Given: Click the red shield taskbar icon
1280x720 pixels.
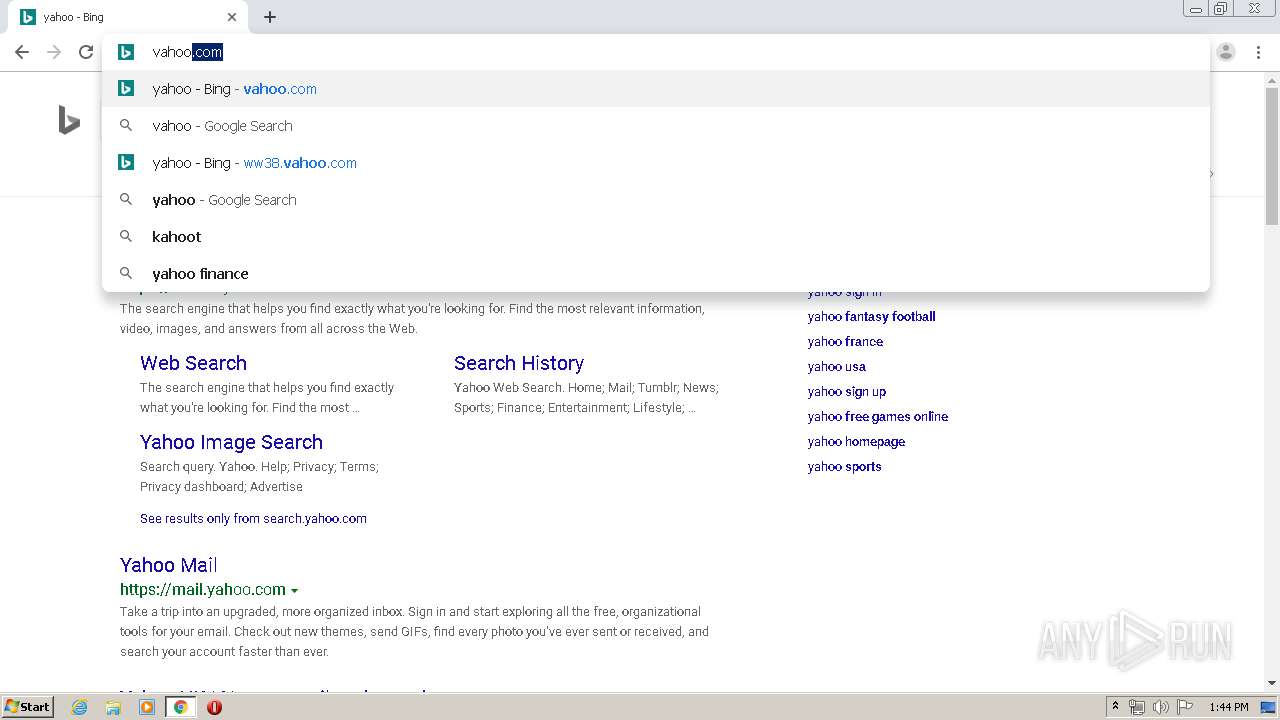Looking at the screenshot, I should tap(214, 707).
